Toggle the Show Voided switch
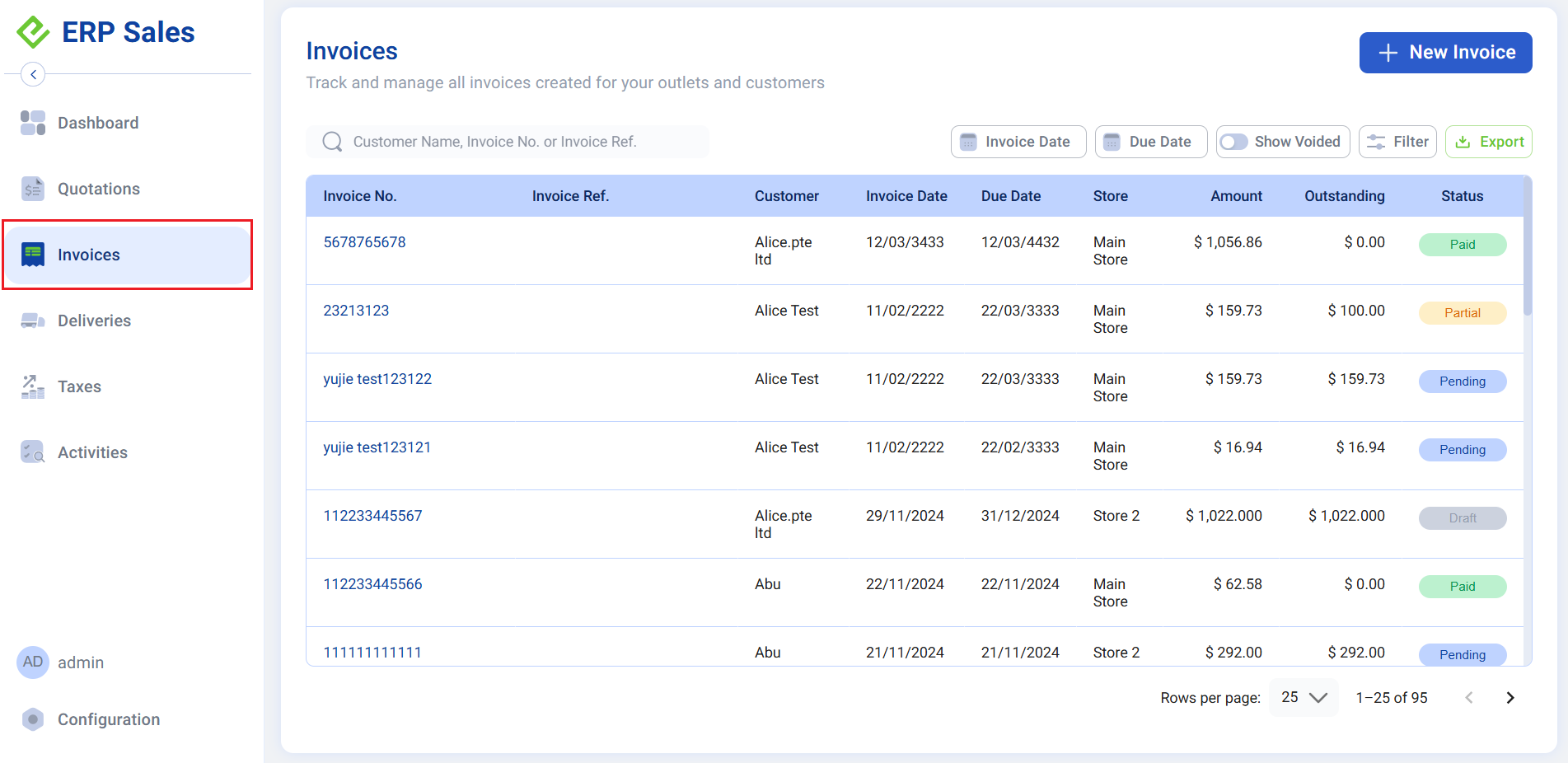1568x763 pixels. pos(1234,141)
